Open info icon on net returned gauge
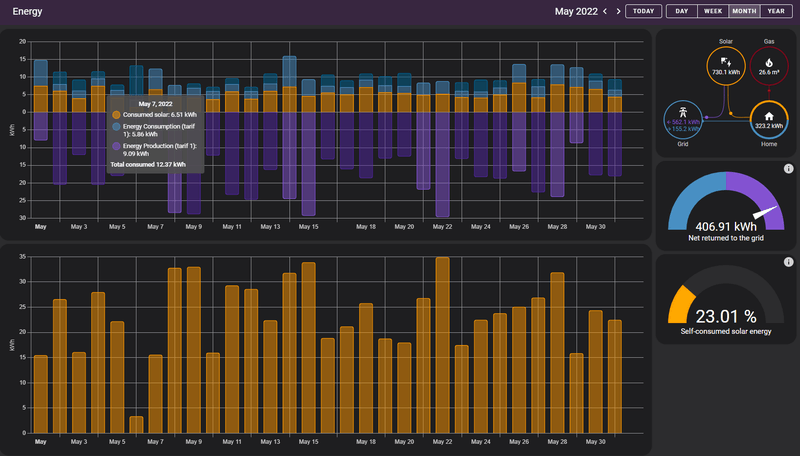Image resolution: width=800 pixels, height=456 pixels. click(x=788, y=169)
